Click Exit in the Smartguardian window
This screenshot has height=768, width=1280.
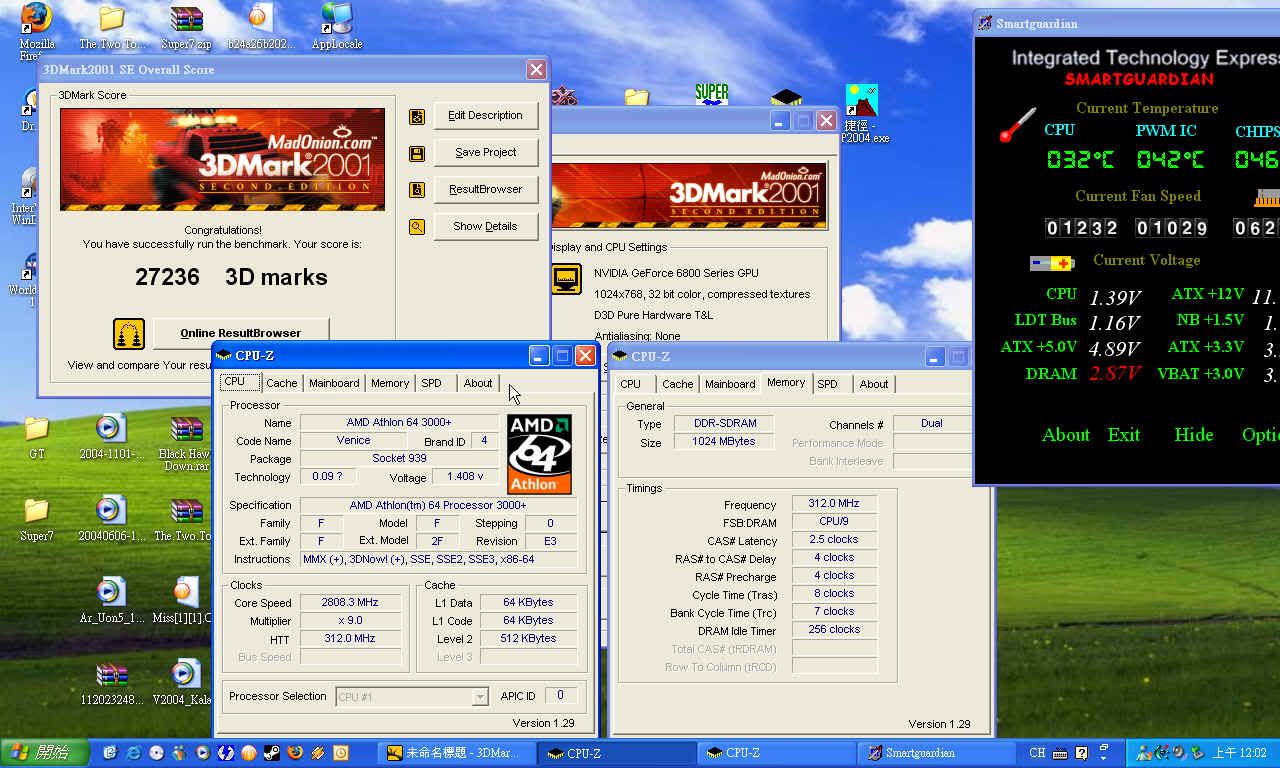coord(1124,435)
